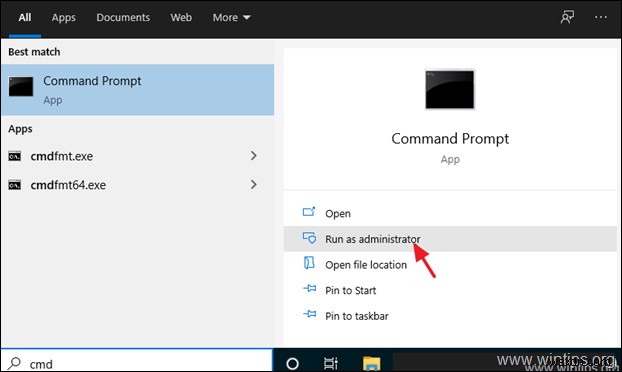Open the cmdfmt.exe result
Viewport: 622px width, 372px height.
click(123, 156)
